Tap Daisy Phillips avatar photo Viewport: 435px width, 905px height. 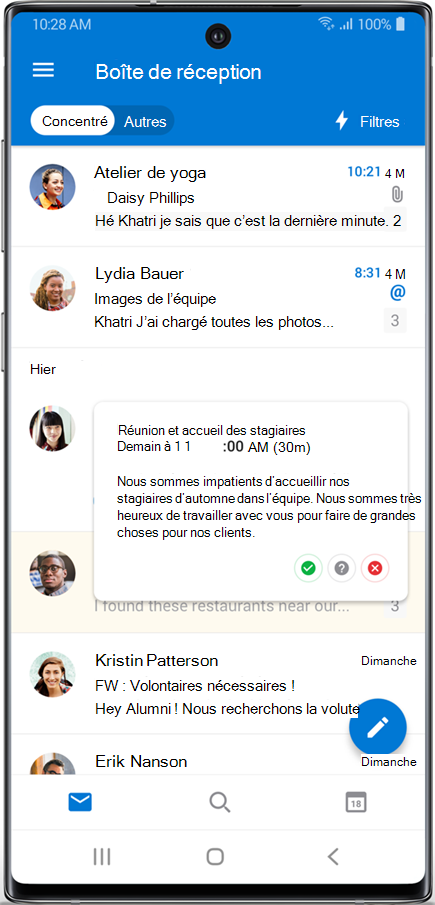(x=52, y=186)
